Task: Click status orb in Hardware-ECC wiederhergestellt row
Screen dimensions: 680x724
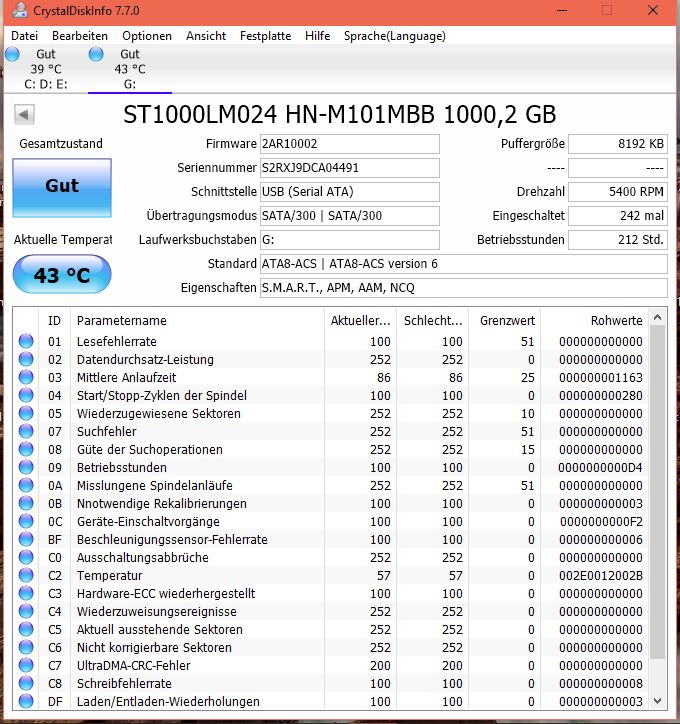Action: [x=26, y=593]
